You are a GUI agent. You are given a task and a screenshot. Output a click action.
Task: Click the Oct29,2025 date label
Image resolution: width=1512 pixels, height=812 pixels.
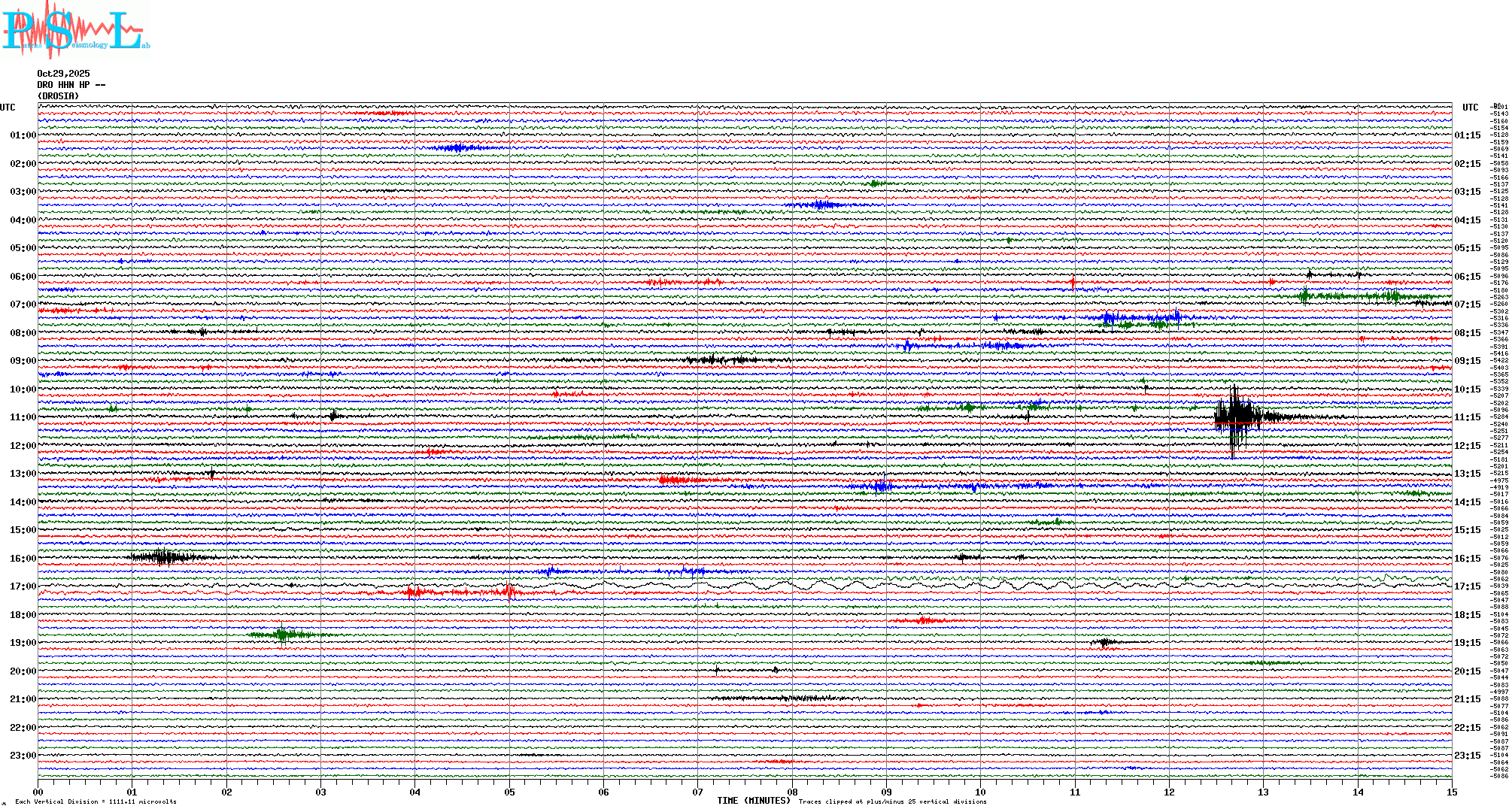[x=63, y=74]
